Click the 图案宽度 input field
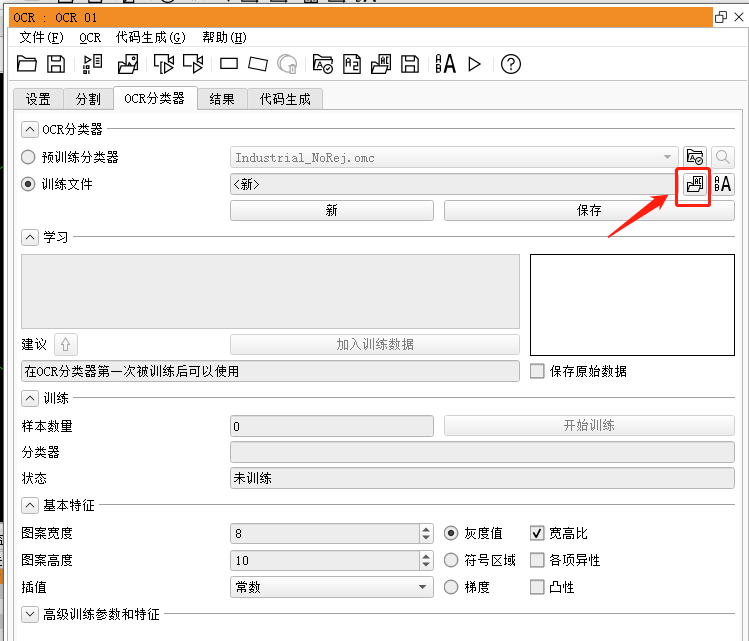Image resolution: width=749 pixels, height=641 pixels. [323, 533]
